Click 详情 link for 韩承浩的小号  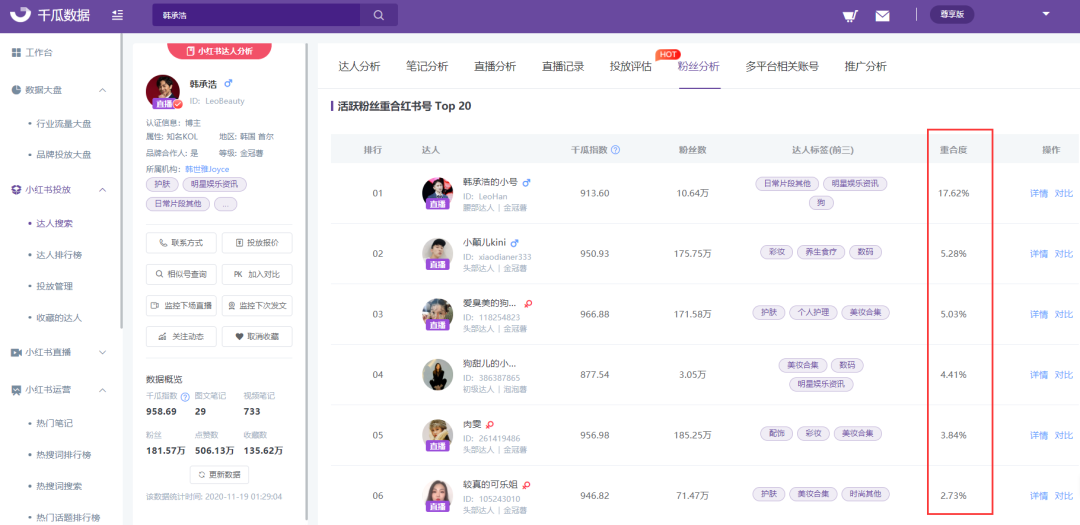click(x=1039, y=193)
